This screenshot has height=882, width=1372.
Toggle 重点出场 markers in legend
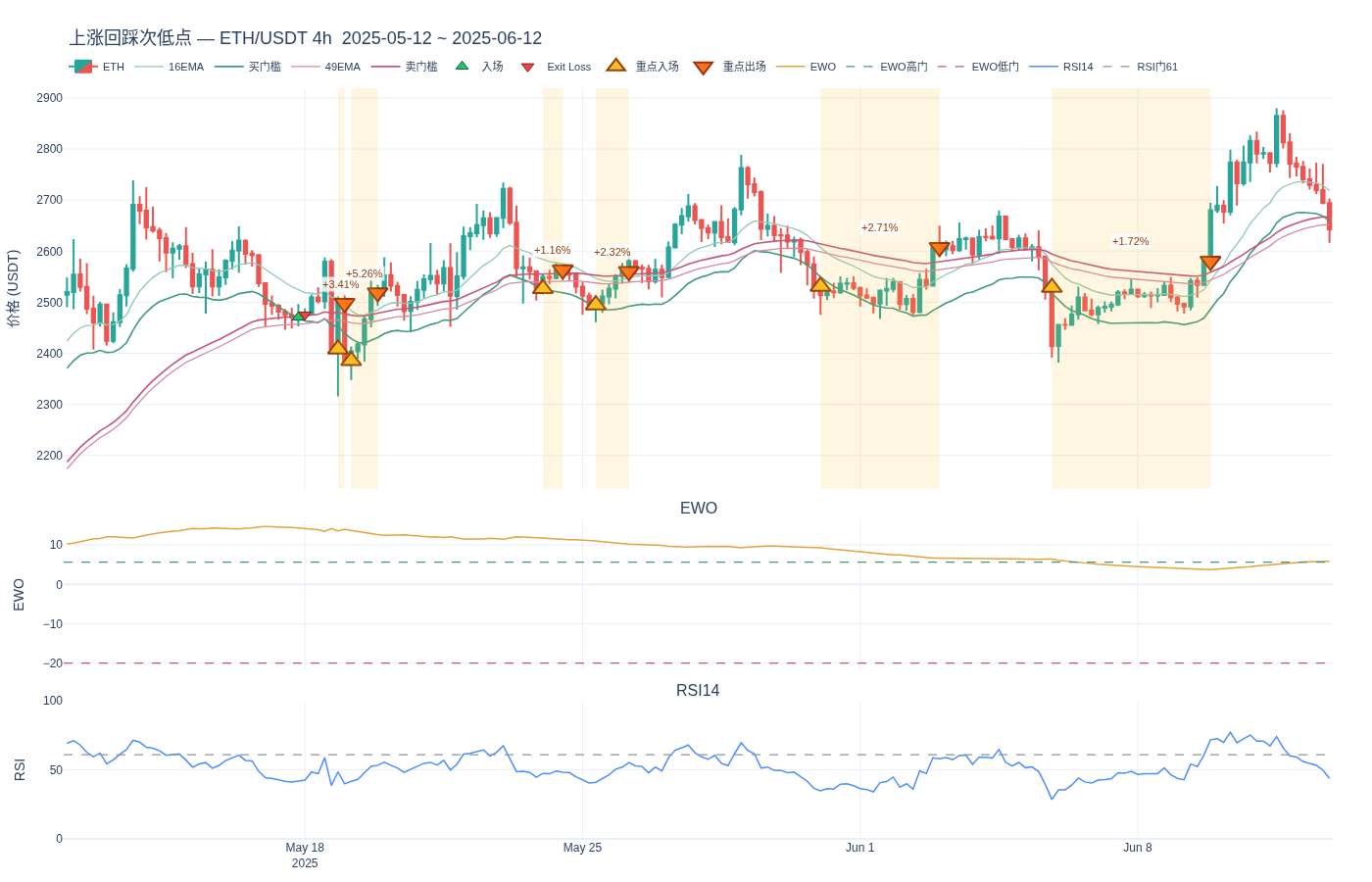729,67
